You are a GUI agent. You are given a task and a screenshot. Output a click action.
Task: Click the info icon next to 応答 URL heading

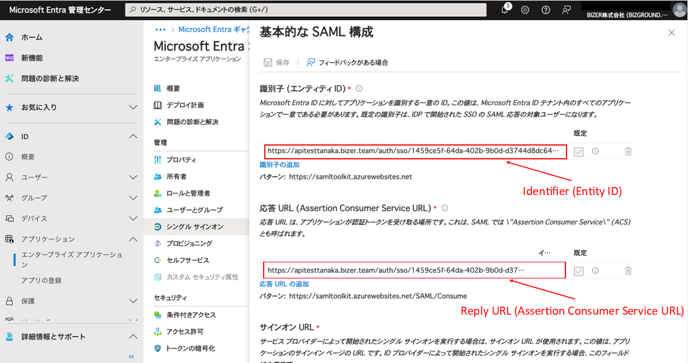click(x=444, y=208)
